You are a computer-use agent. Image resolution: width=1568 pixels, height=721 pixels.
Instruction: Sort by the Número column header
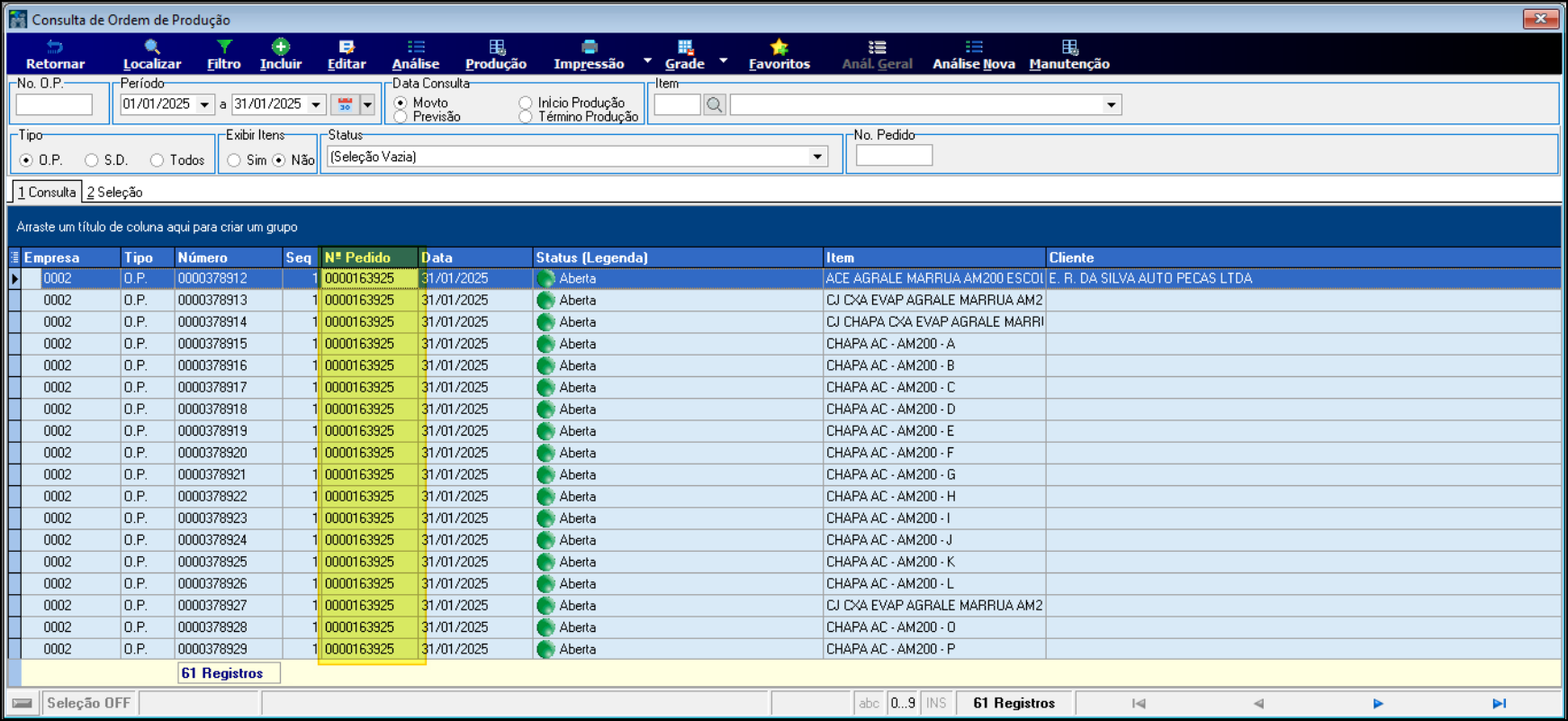point(229,257)
